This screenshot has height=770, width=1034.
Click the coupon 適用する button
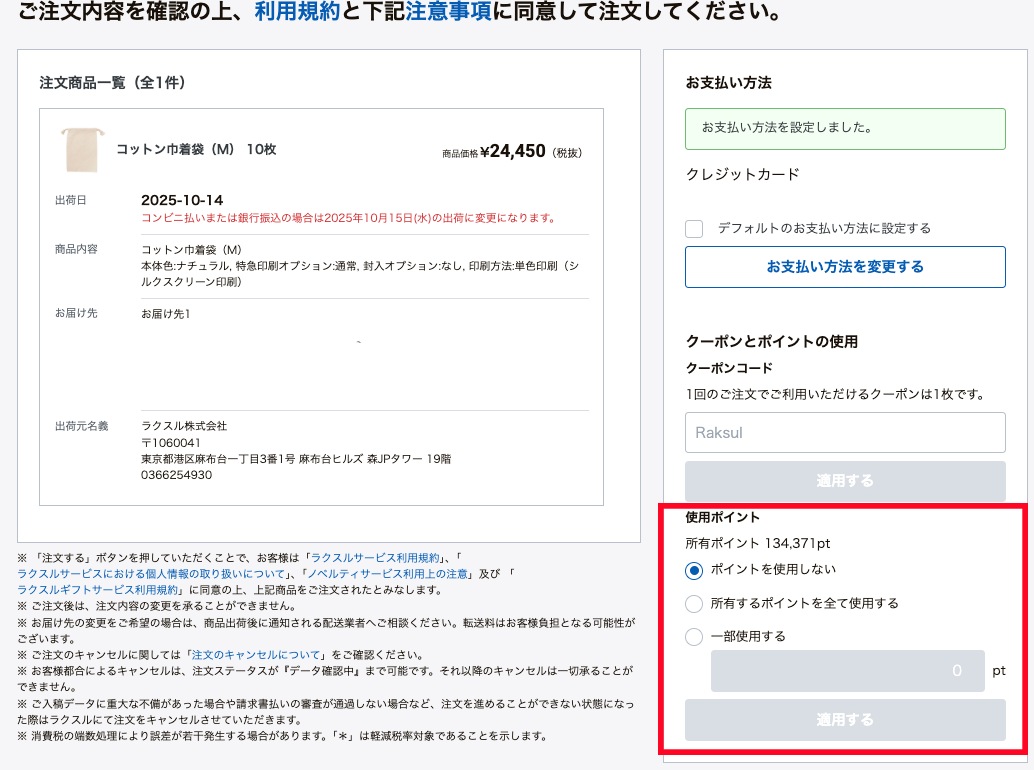tap(845, 481)
